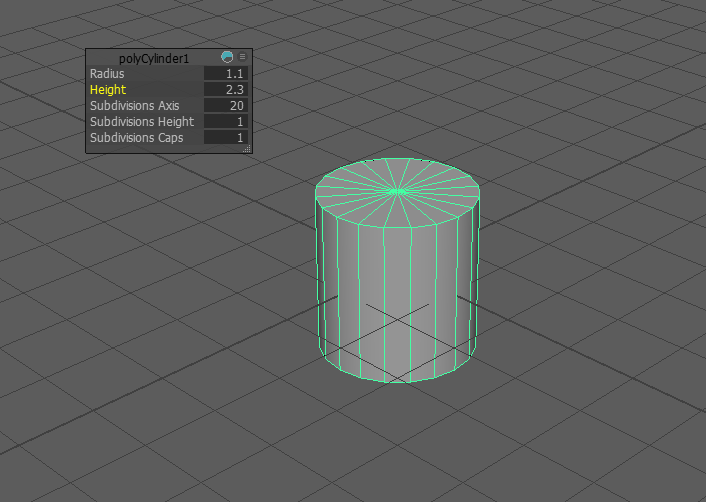This screenshot has height=502, width=706.
Task: Click the Height value field showing 2.3
Action: (x=226, y=90)
